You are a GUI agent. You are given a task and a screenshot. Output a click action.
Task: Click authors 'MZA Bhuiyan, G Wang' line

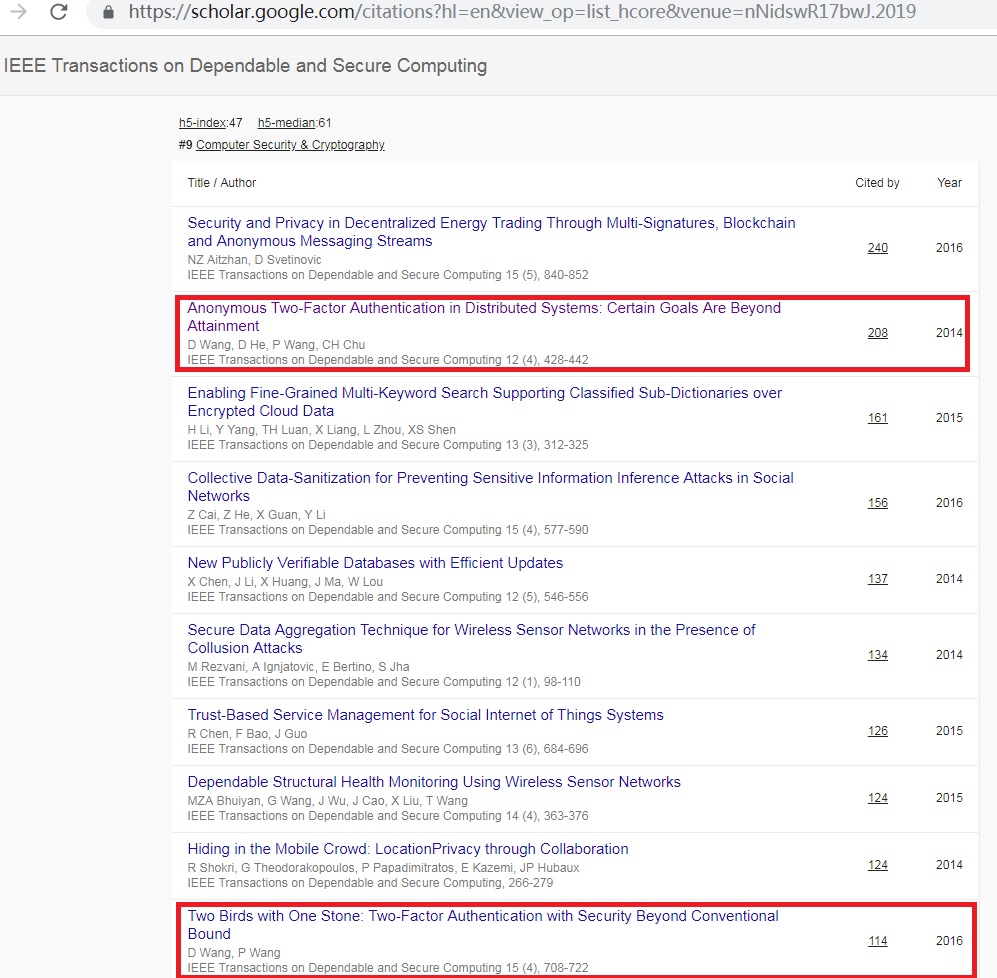(x=327, y=801)
